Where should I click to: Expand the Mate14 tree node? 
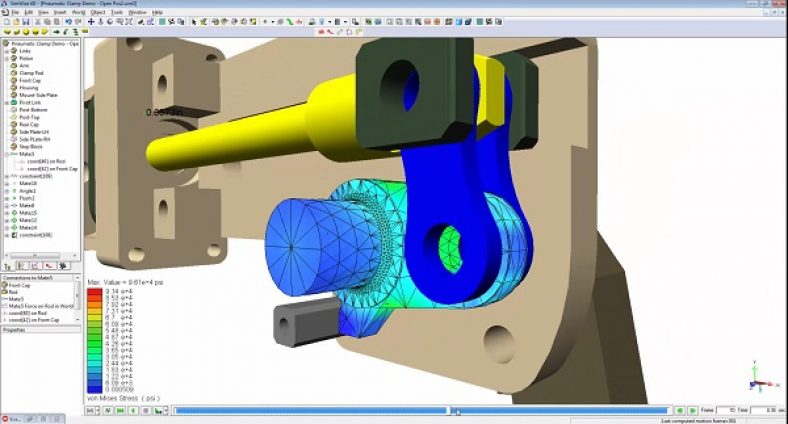click(7, 228)
